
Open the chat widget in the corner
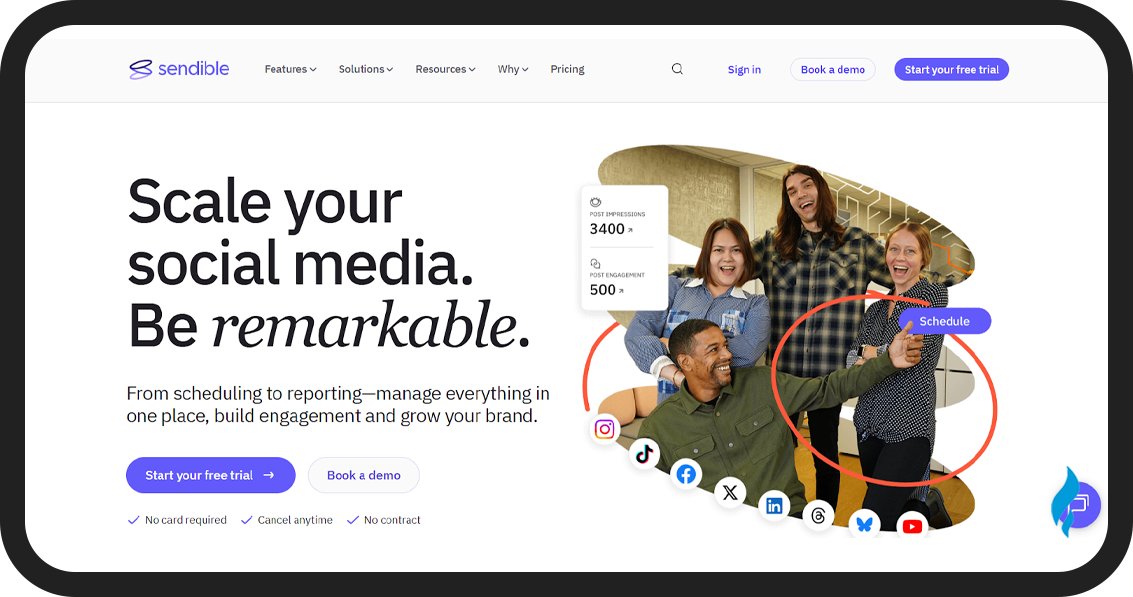pos(1075,505)
